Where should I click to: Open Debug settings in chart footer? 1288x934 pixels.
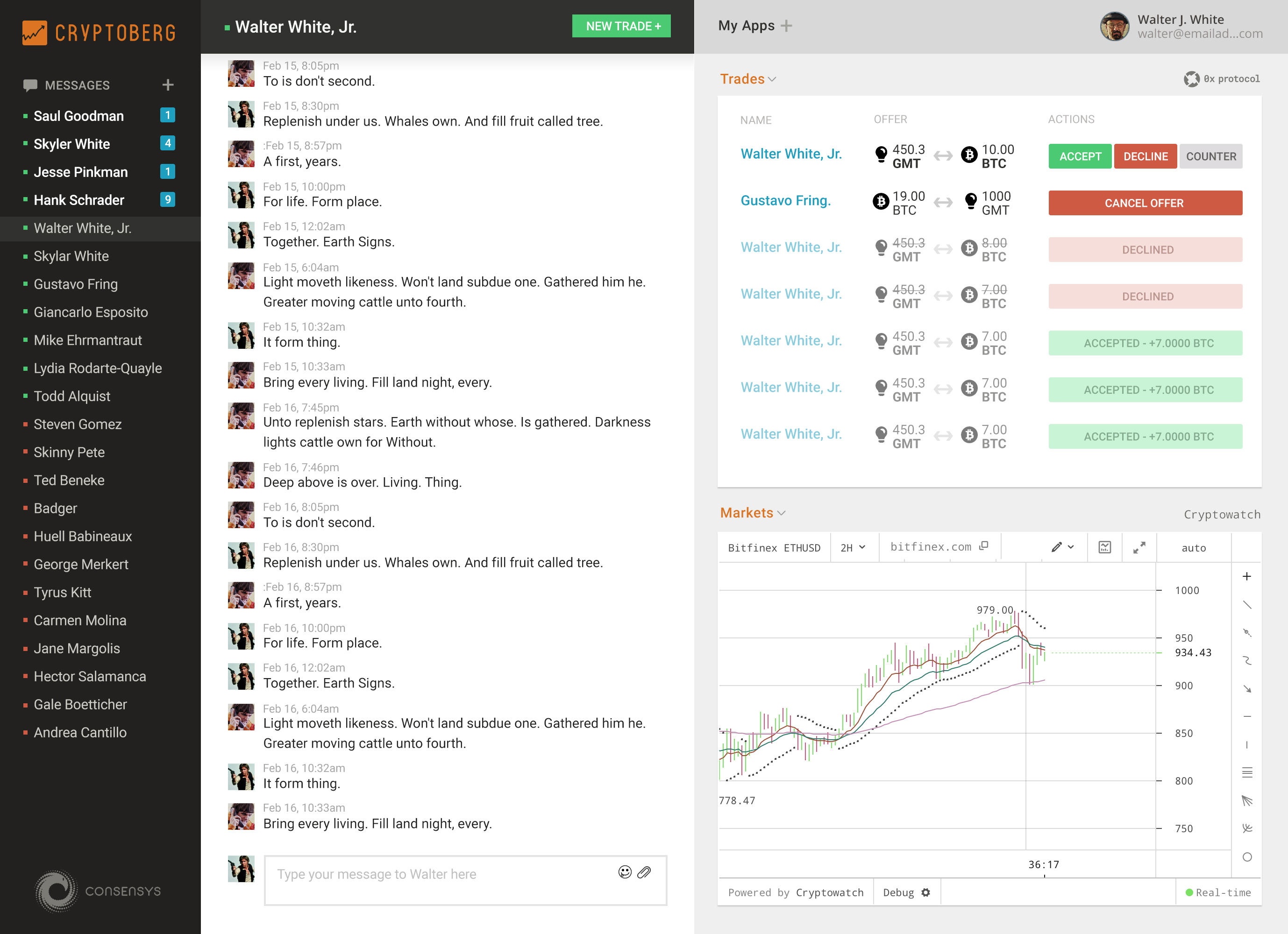(906, 892)
